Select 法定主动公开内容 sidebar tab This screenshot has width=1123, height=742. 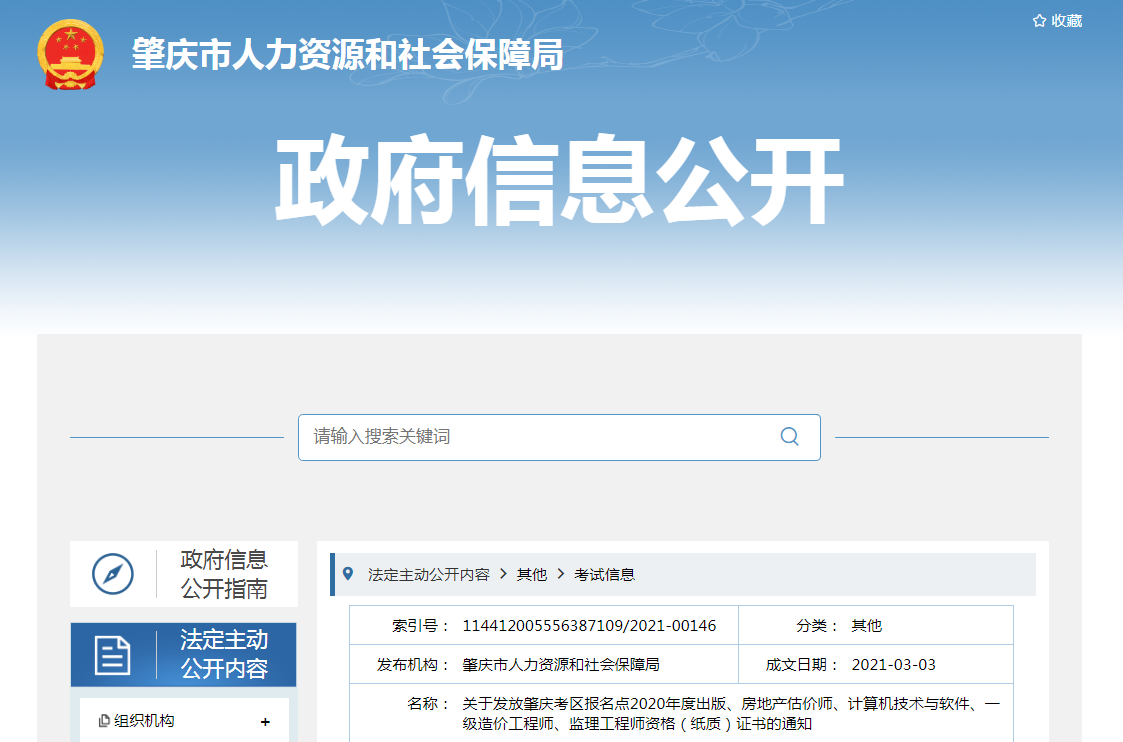point(183,655)
